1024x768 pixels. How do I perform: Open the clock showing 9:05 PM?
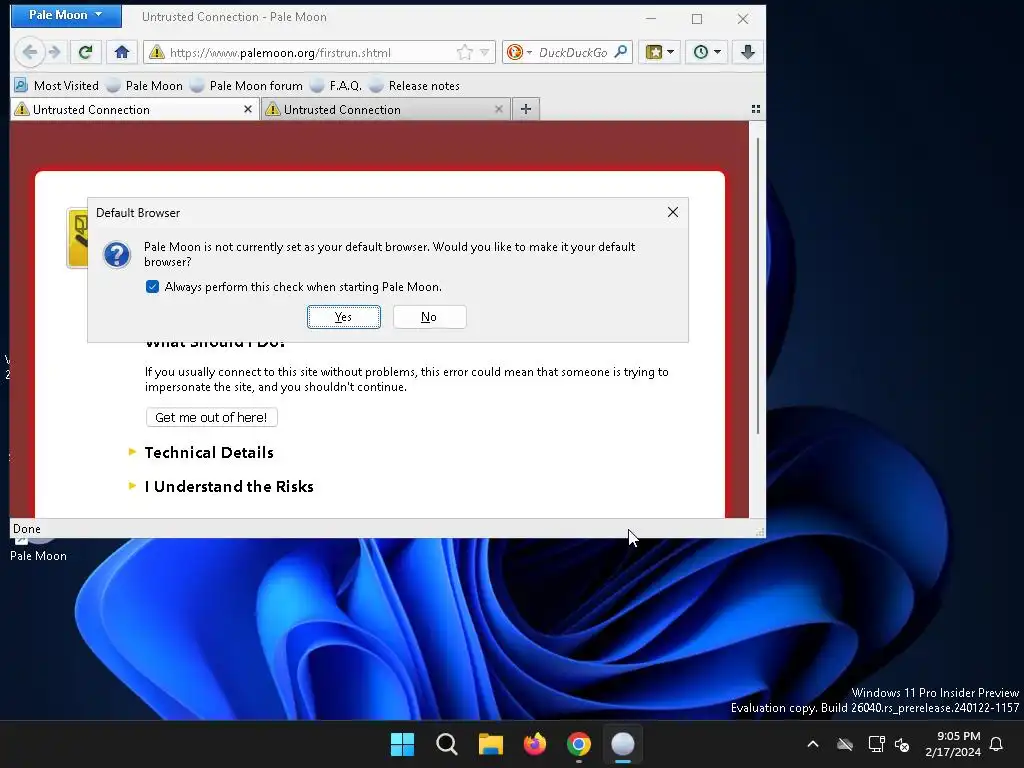click(953, 744)
